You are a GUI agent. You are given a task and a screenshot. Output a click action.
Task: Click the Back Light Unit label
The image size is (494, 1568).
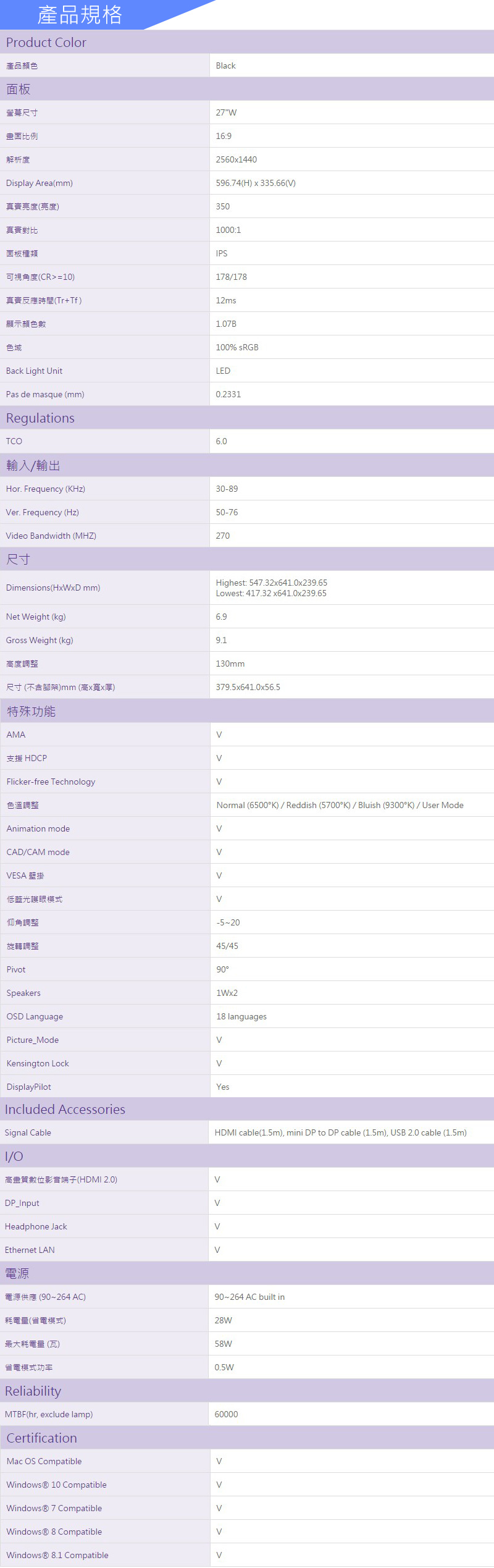(34, 371)
